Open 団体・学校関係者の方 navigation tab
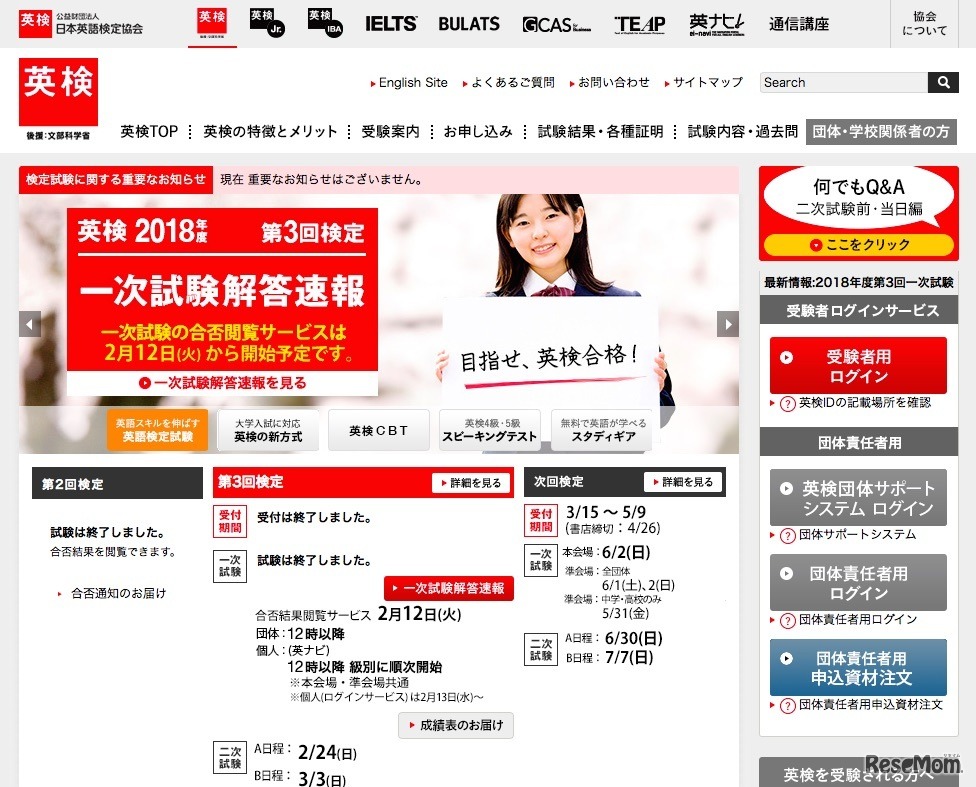Screen dimensions: 976x787 tap(881, 131)
